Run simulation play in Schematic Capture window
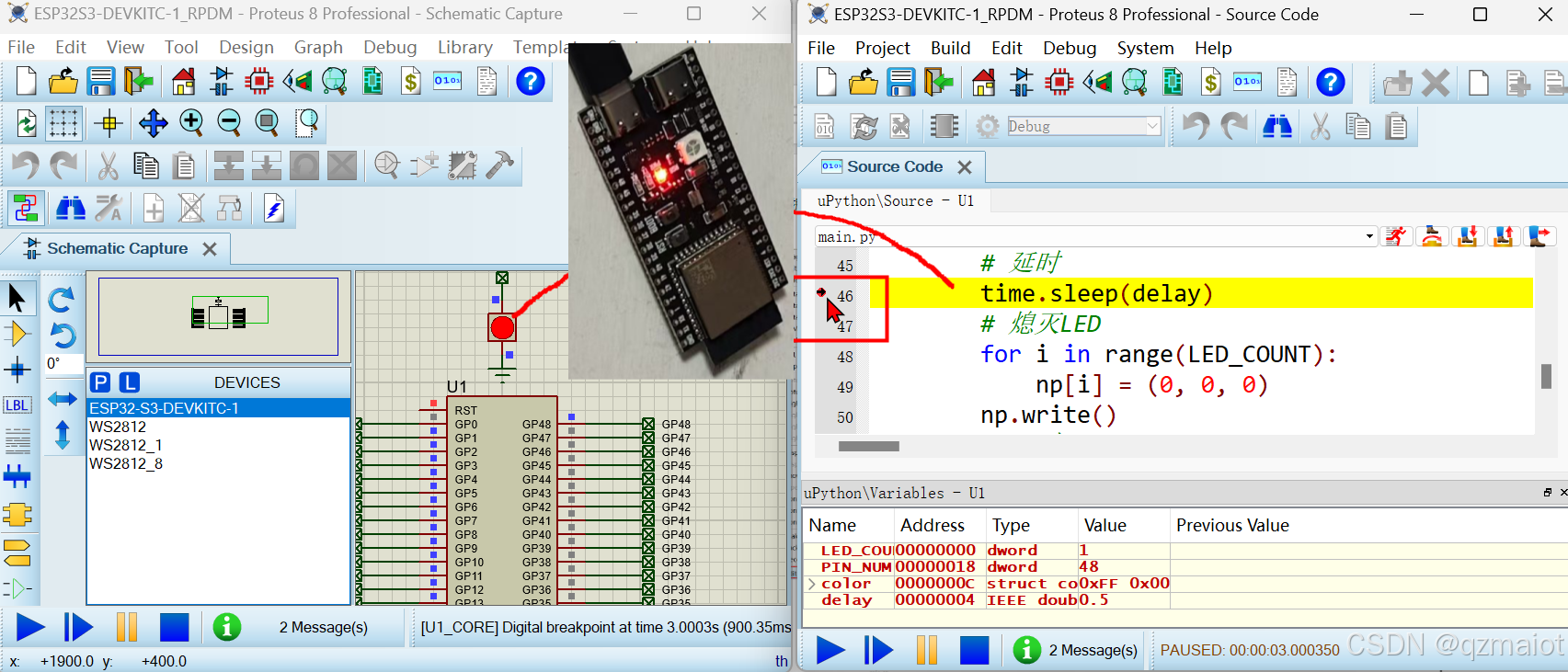The image size is (1568, 672). (x=30, y=628)
